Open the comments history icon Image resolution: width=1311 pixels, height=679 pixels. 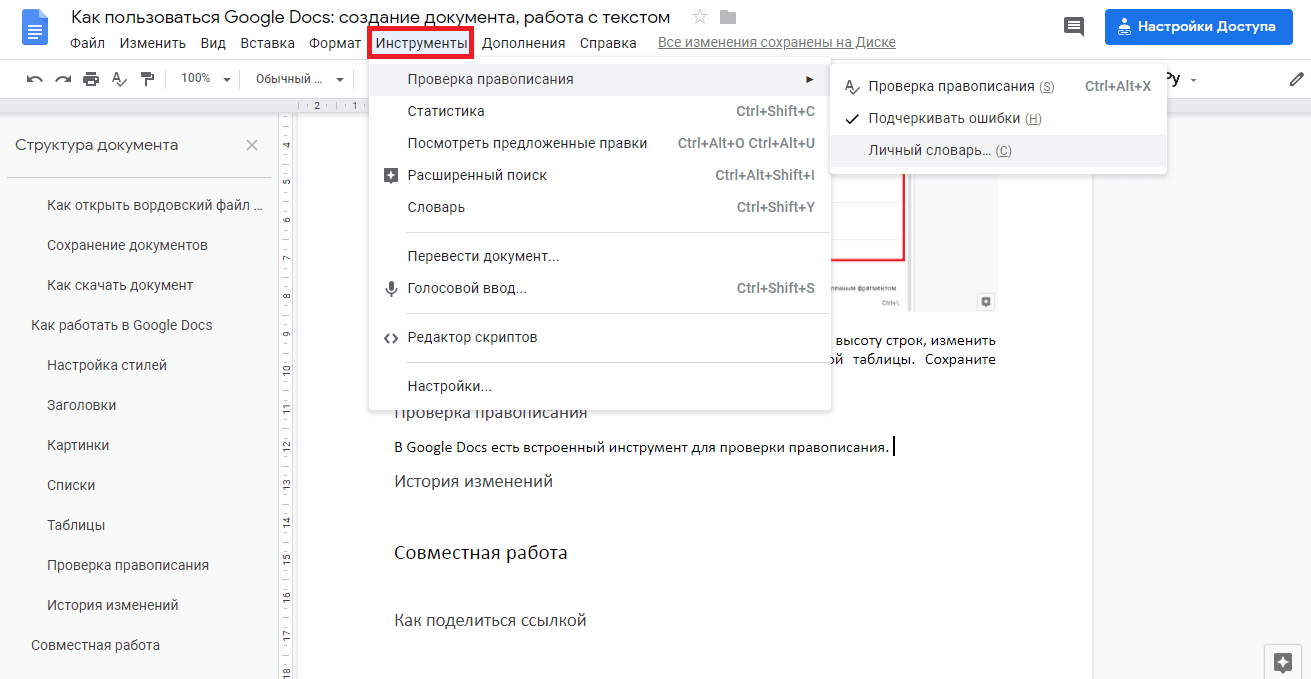(1074, 27)
